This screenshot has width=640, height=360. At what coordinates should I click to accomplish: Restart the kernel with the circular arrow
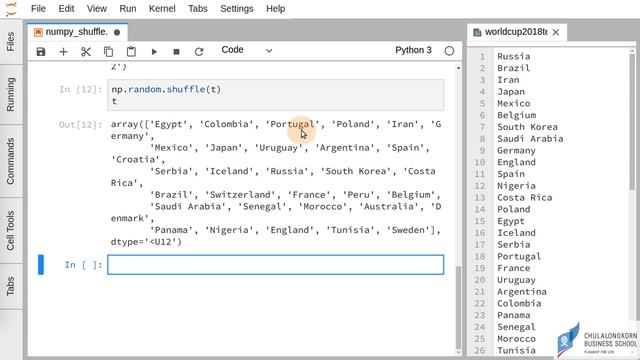tap(199, 52)
